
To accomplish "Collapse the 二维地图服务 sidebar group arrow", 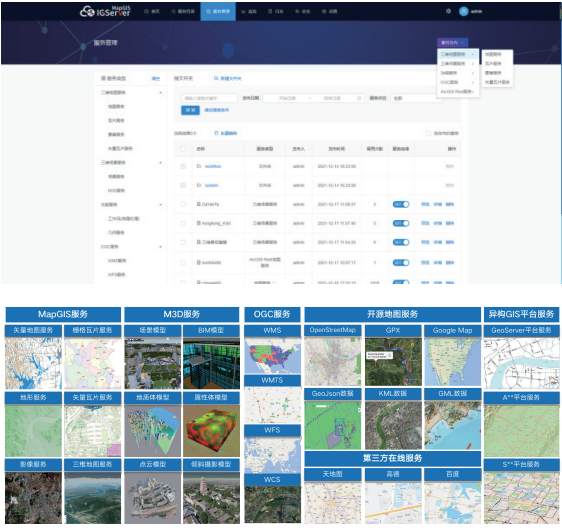I will click(161, 92).
